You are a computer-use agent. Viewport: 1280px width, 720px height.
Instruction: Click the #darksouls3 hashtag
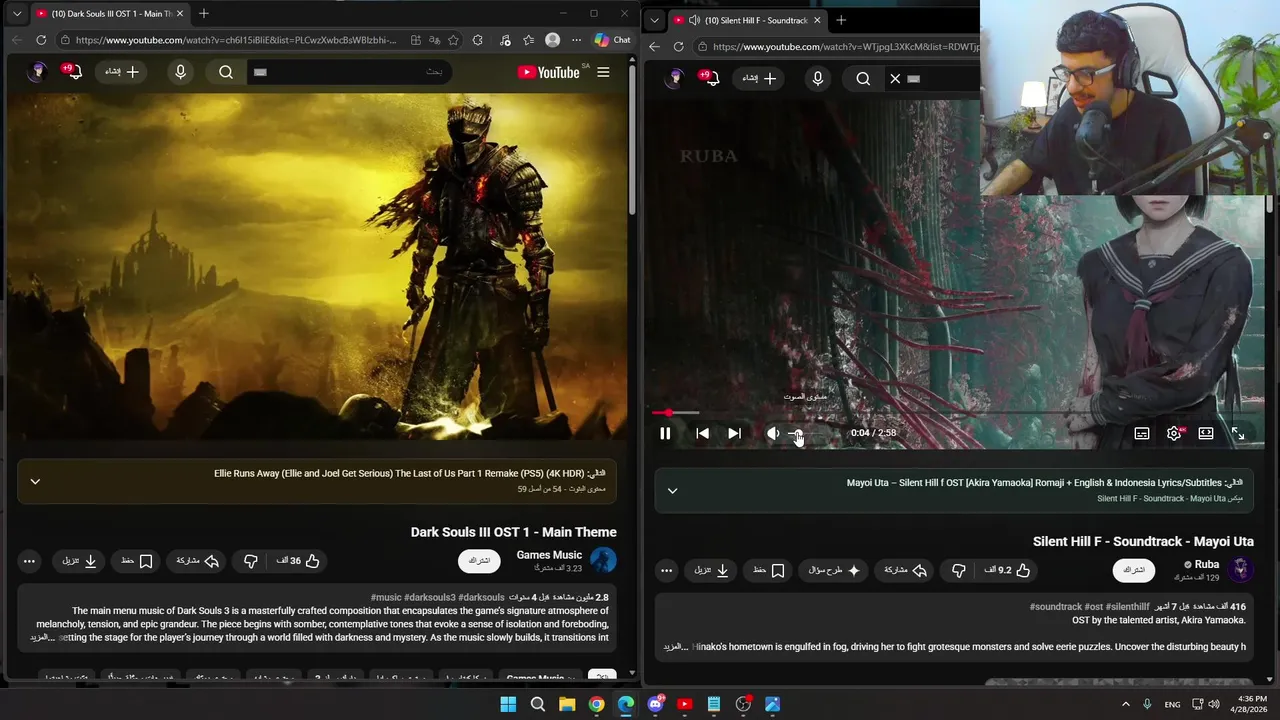(429, 597)
